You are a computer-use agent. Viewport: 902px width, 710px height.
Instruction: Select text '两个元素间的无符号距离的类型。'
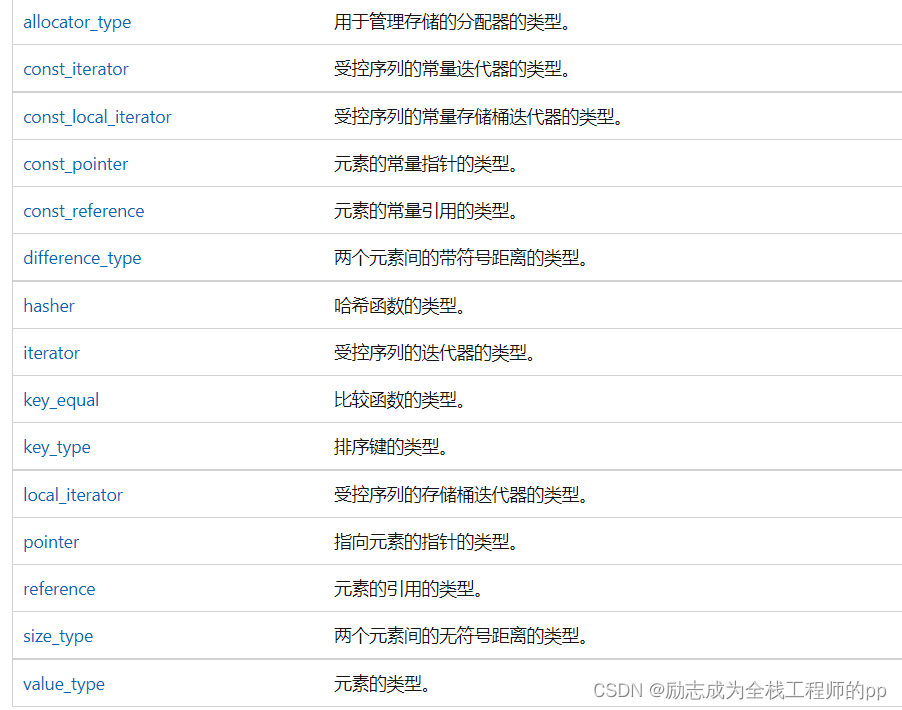pos(461,636)
